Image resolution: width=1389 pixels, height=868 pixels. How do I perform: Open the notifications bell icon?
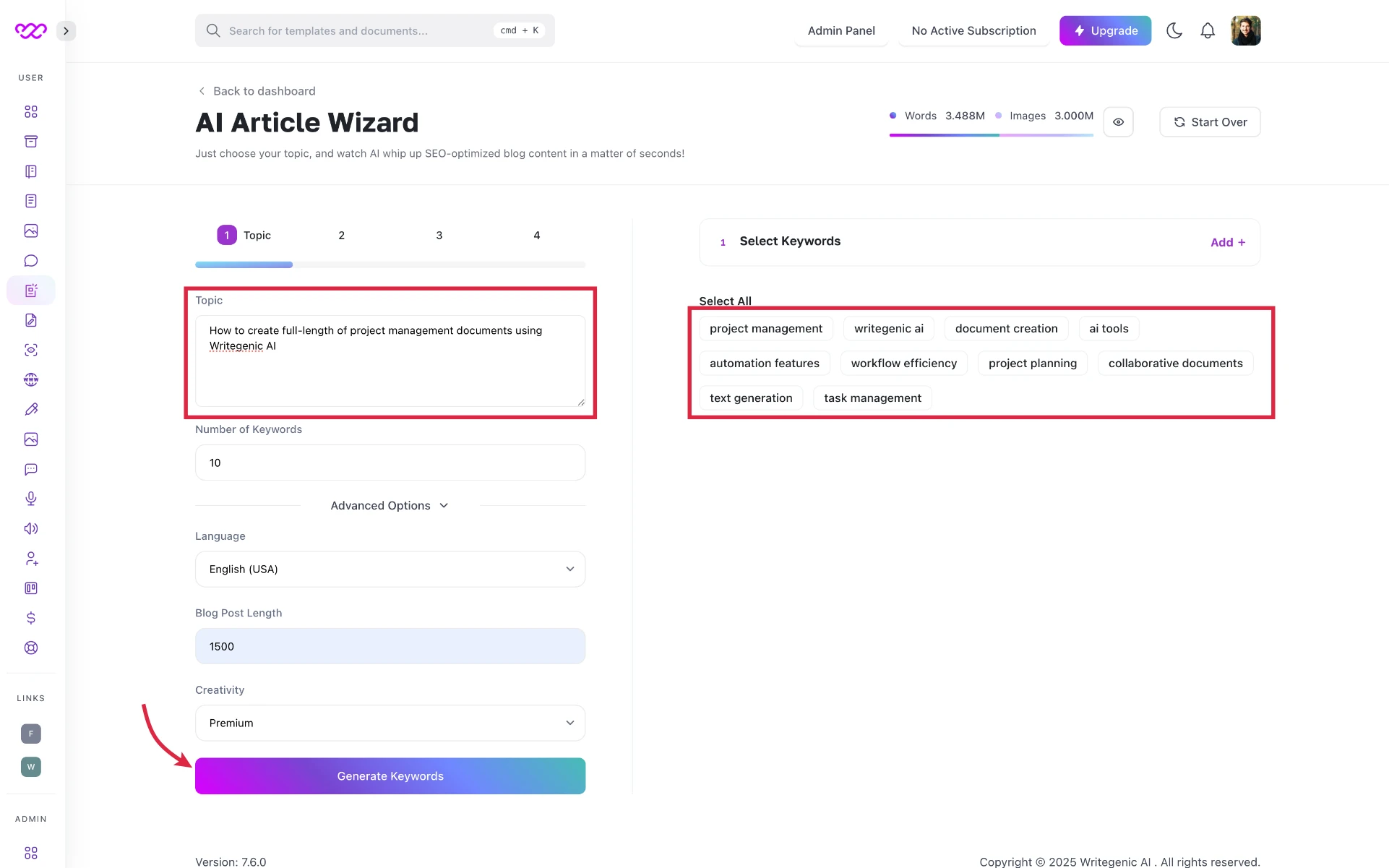point(1208,31)
